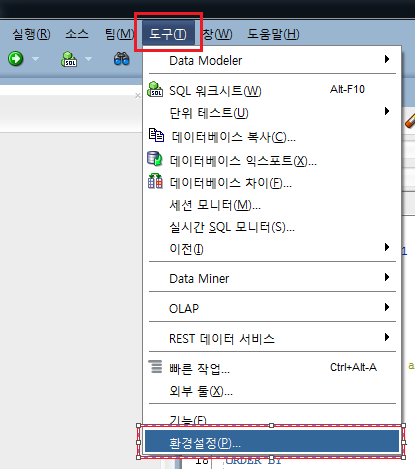Screen dimensions: 415x469
Task: Click the OLAP submenu arrow
Action: (x=387, y=307)
